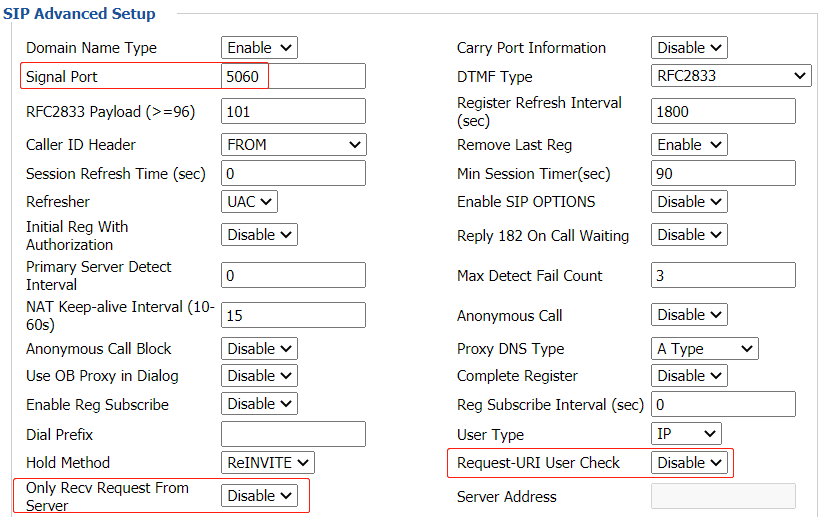This screenshot has width=822, height=517.
Task: Expand Initial Reg With Authorization dropdown
Action: [259, 235]
